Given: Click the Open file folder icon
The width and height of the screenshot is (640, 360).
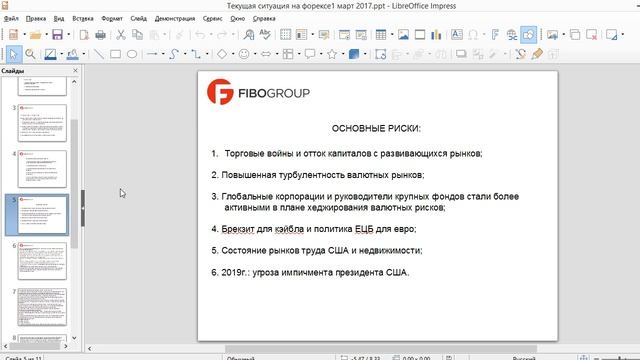Looking at the screenshot, I should point(36,35).
